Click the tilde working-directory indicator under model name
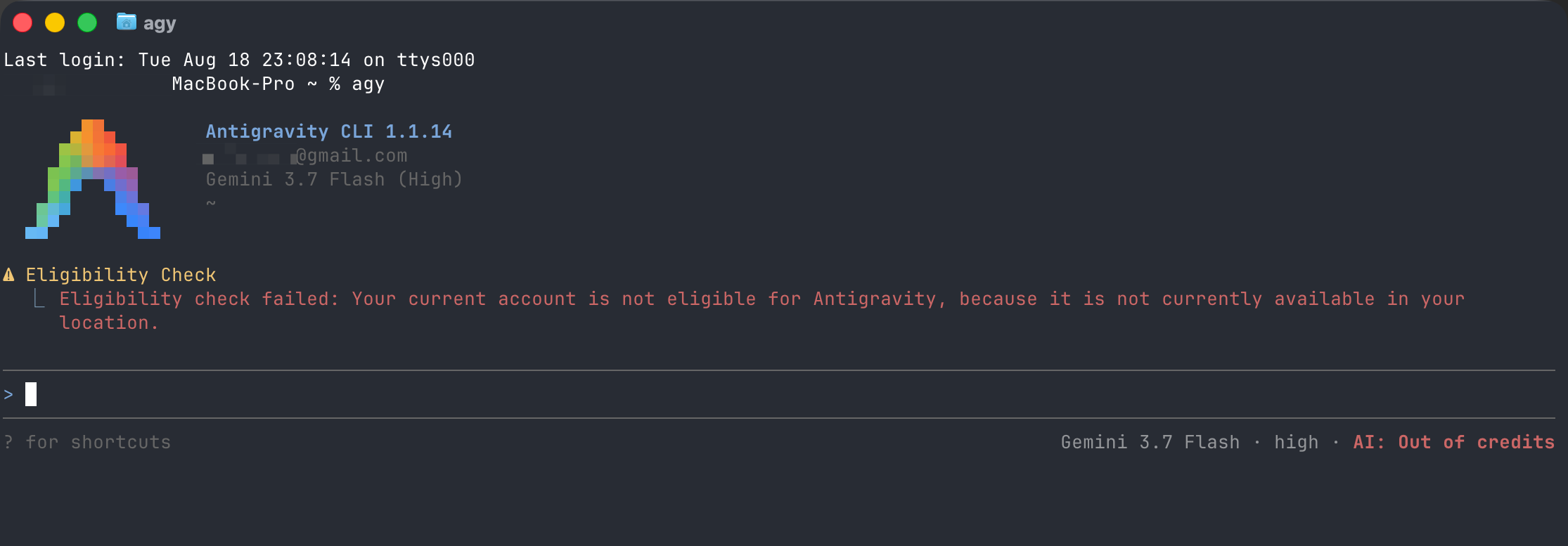 click(211, 203)
